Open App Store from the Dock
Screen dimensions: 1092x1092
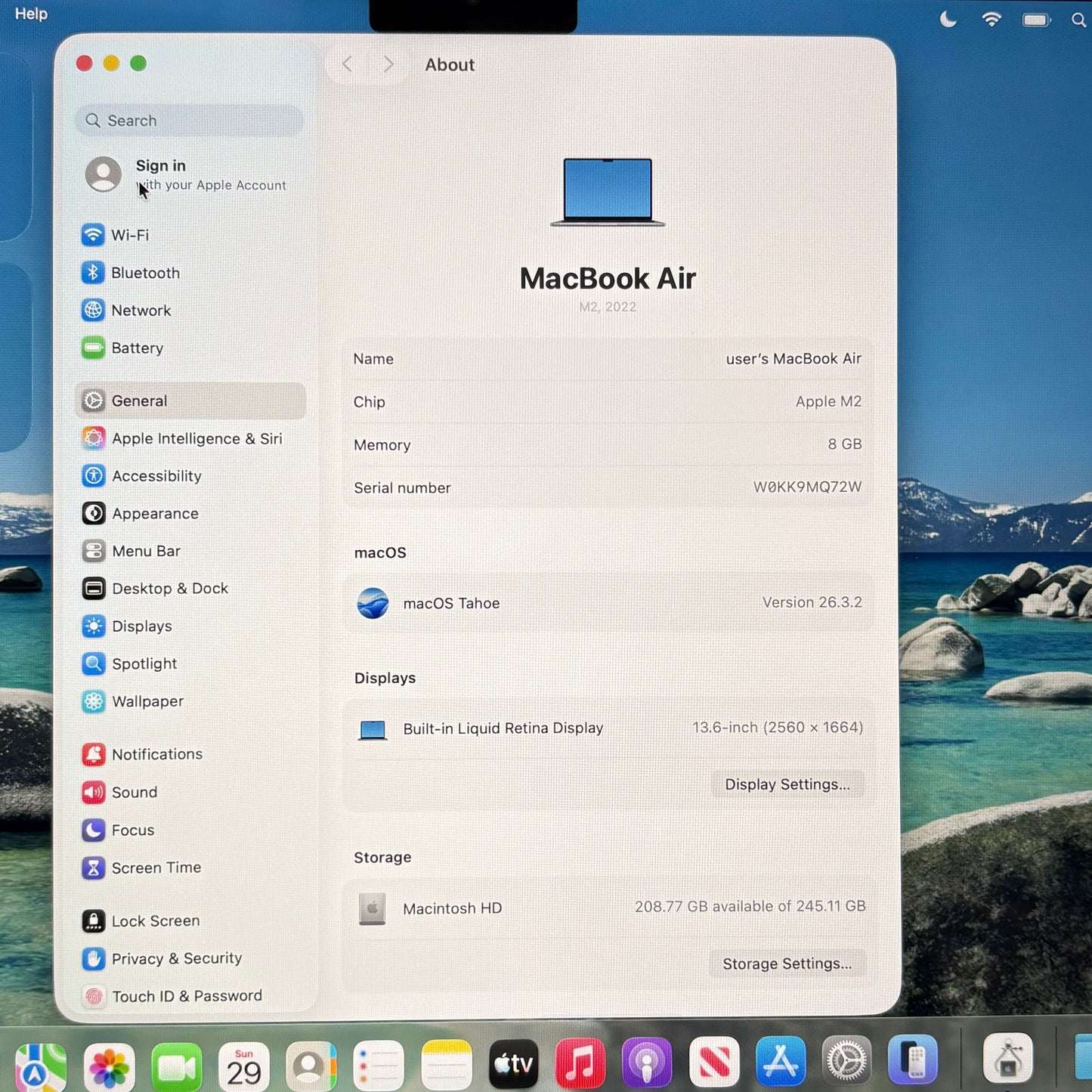tap(781, 1062)
